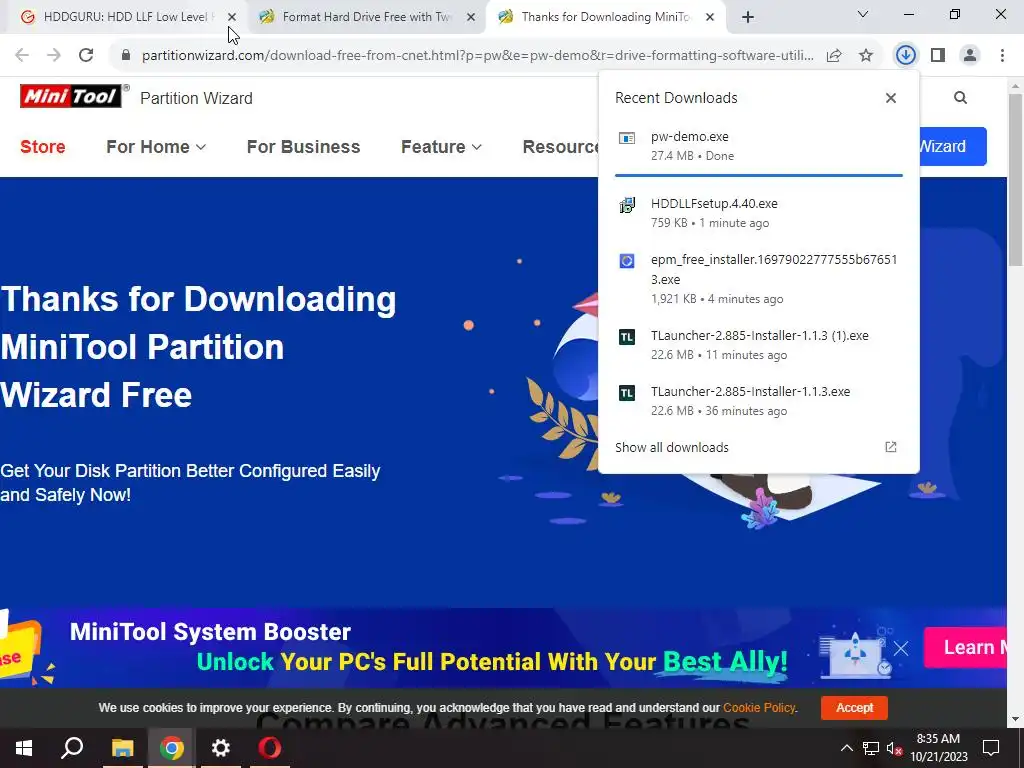Open TLauncher-2.885-Installer-1.1.3.exe entry
The image size is (1024, 768).
pyautogui.click(x=758, y=401)
